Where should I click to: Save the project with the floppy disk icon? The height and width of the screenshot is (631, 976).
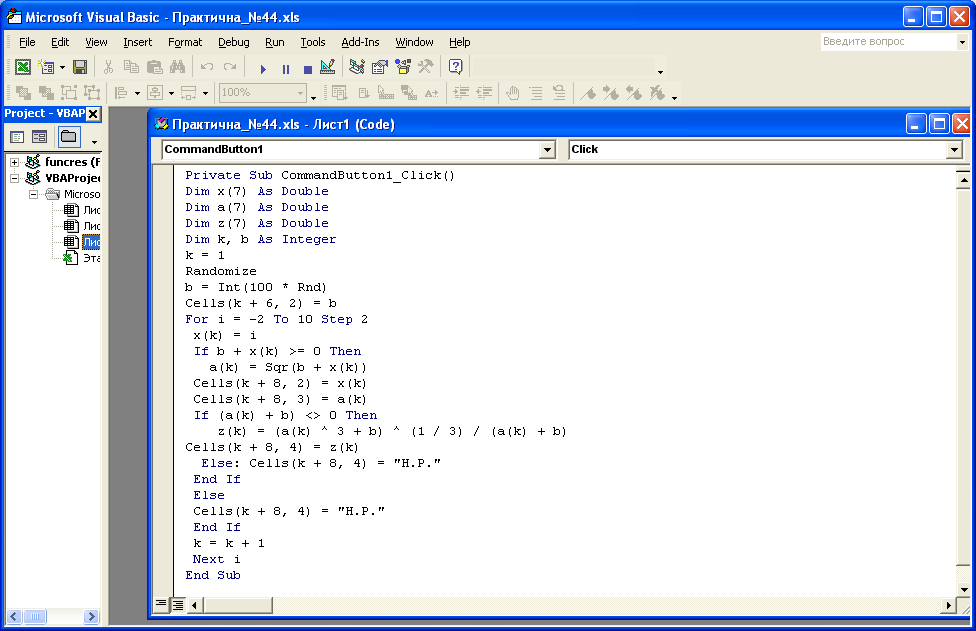point(80,67)
